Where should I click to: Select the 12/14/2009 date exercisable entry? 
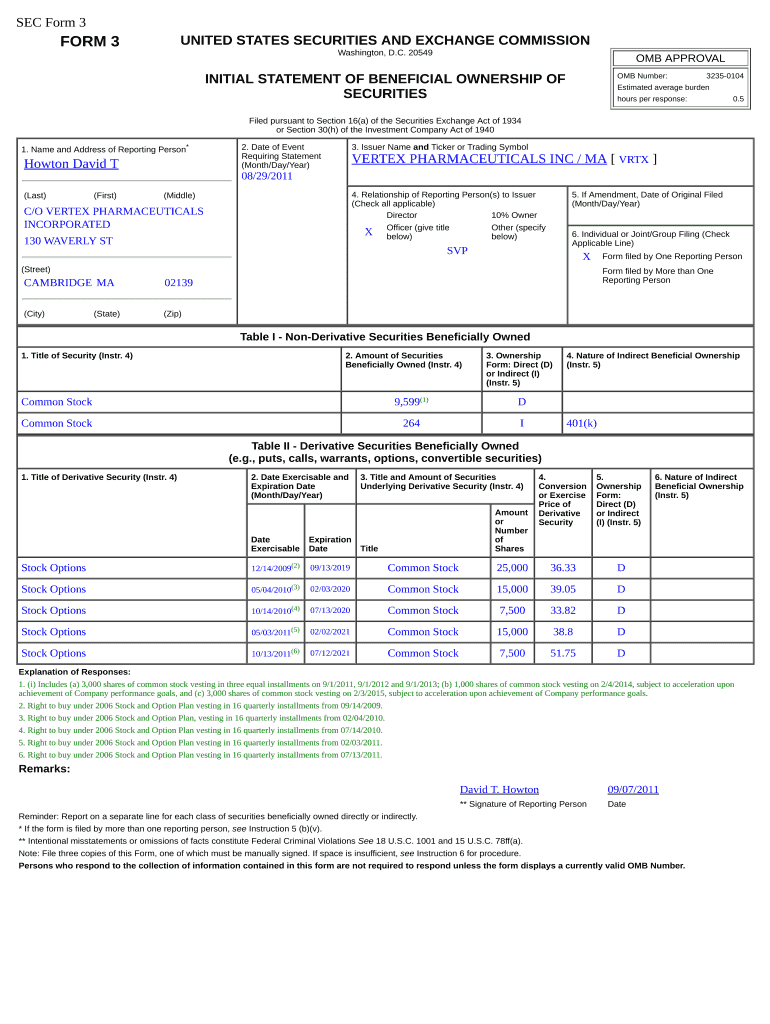point(271,568)
